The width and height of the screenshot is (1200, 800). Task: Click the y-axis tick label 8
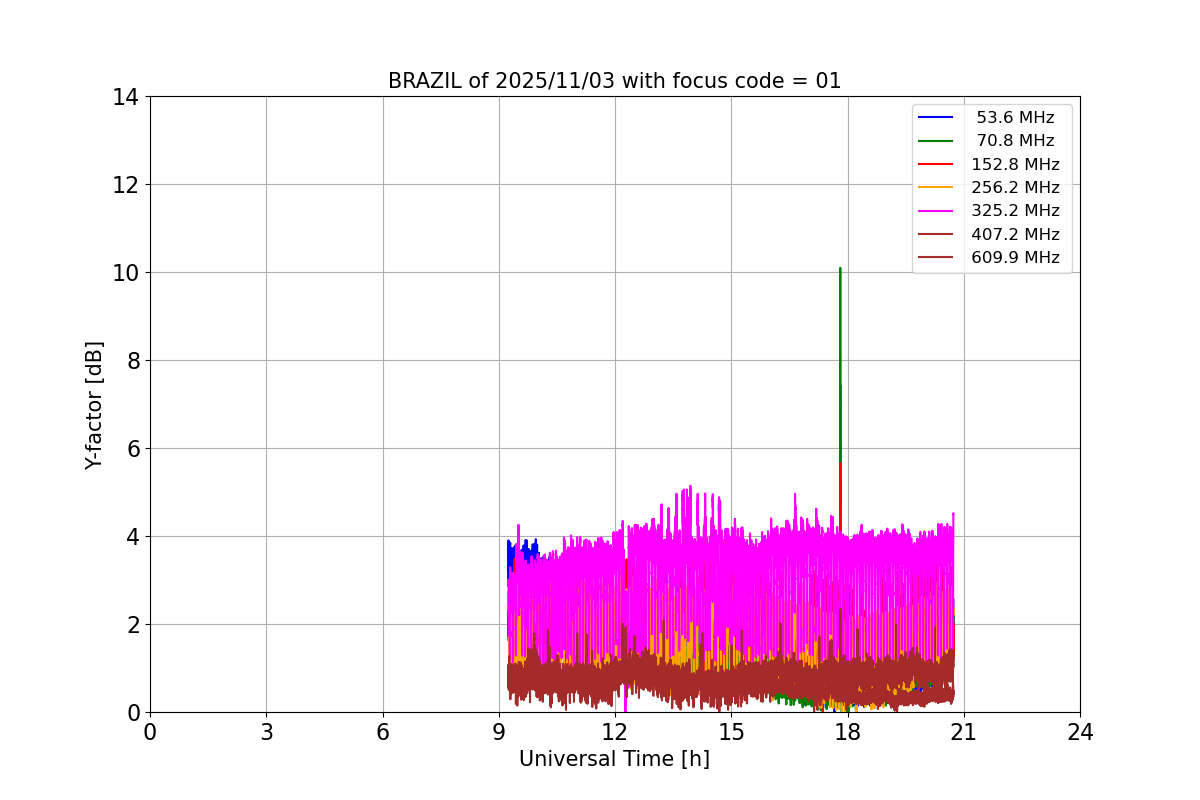point(132,361)
